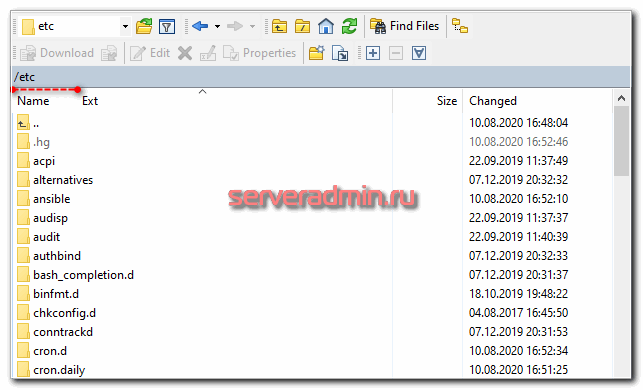Click the select files plus icon
The height and width of the screenshot is (390, 643).
click(x=373, y=53)
